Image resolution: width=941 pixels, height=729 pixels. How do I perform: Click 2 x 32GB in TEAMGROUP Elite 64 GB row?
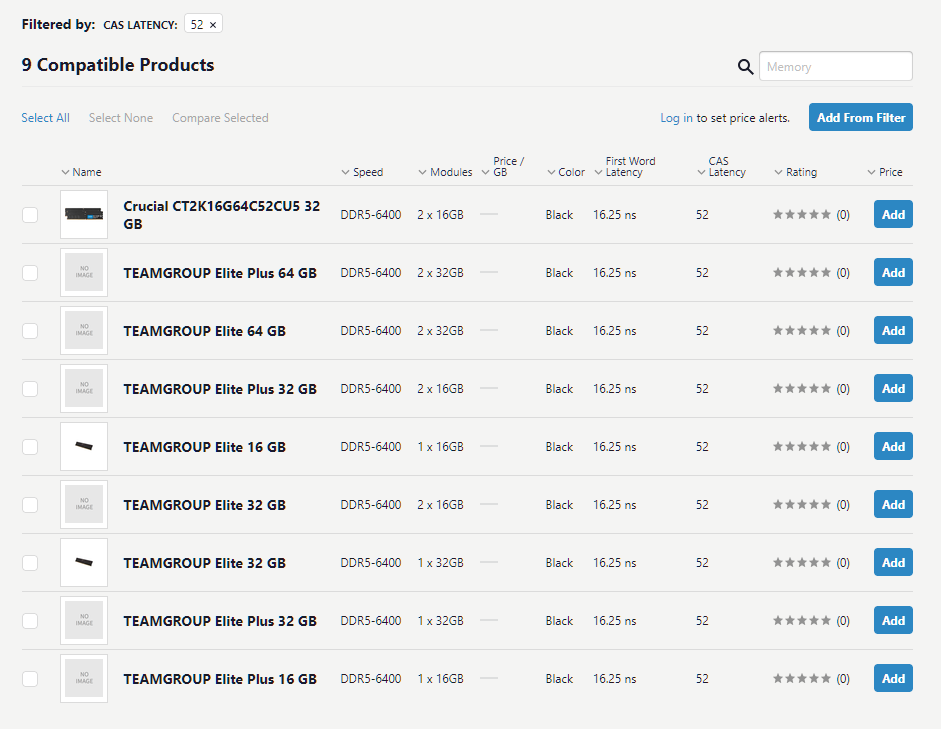[x=440, y=331]
